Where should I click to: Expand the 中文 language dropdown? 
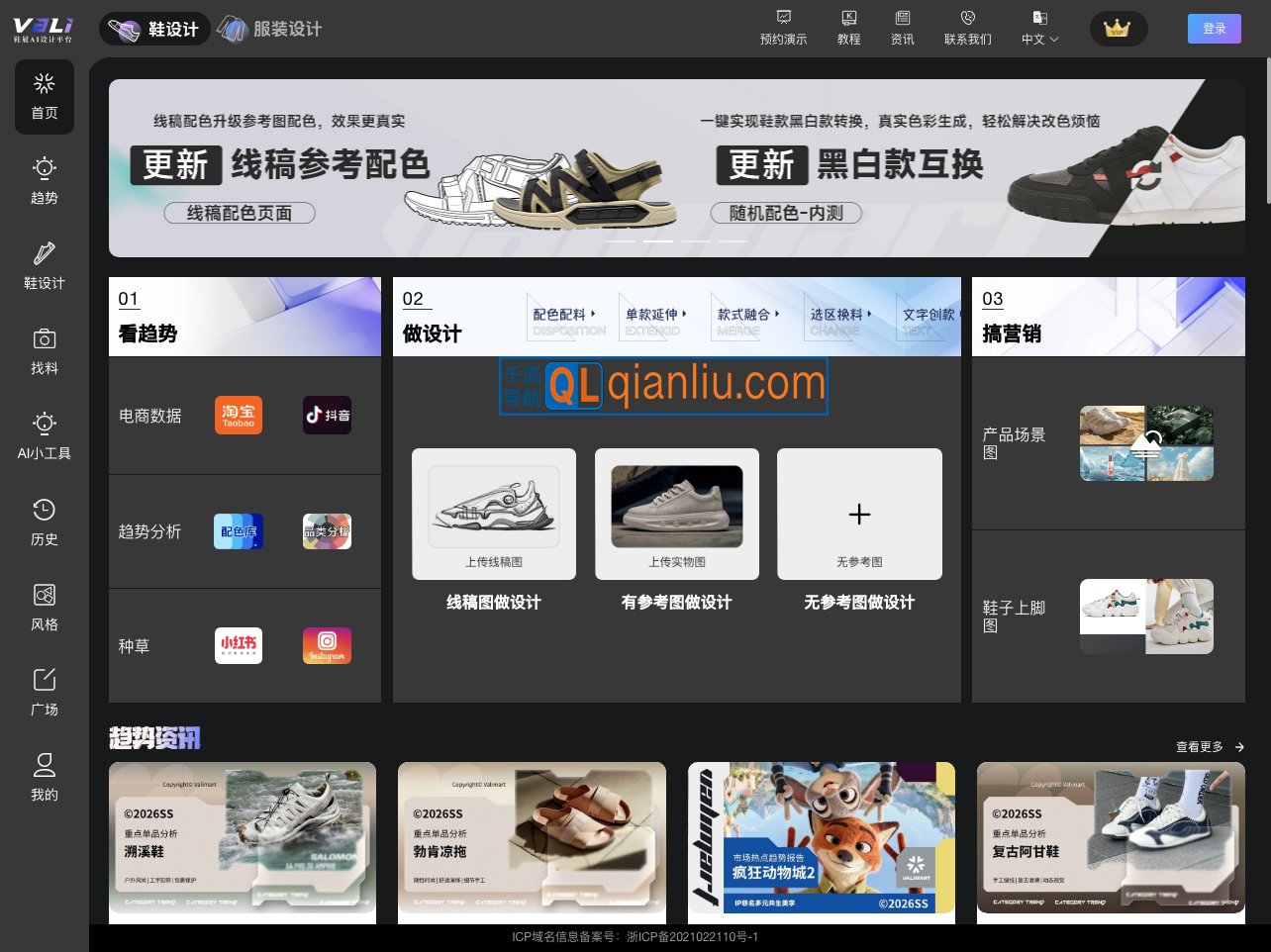(1038, 29)
